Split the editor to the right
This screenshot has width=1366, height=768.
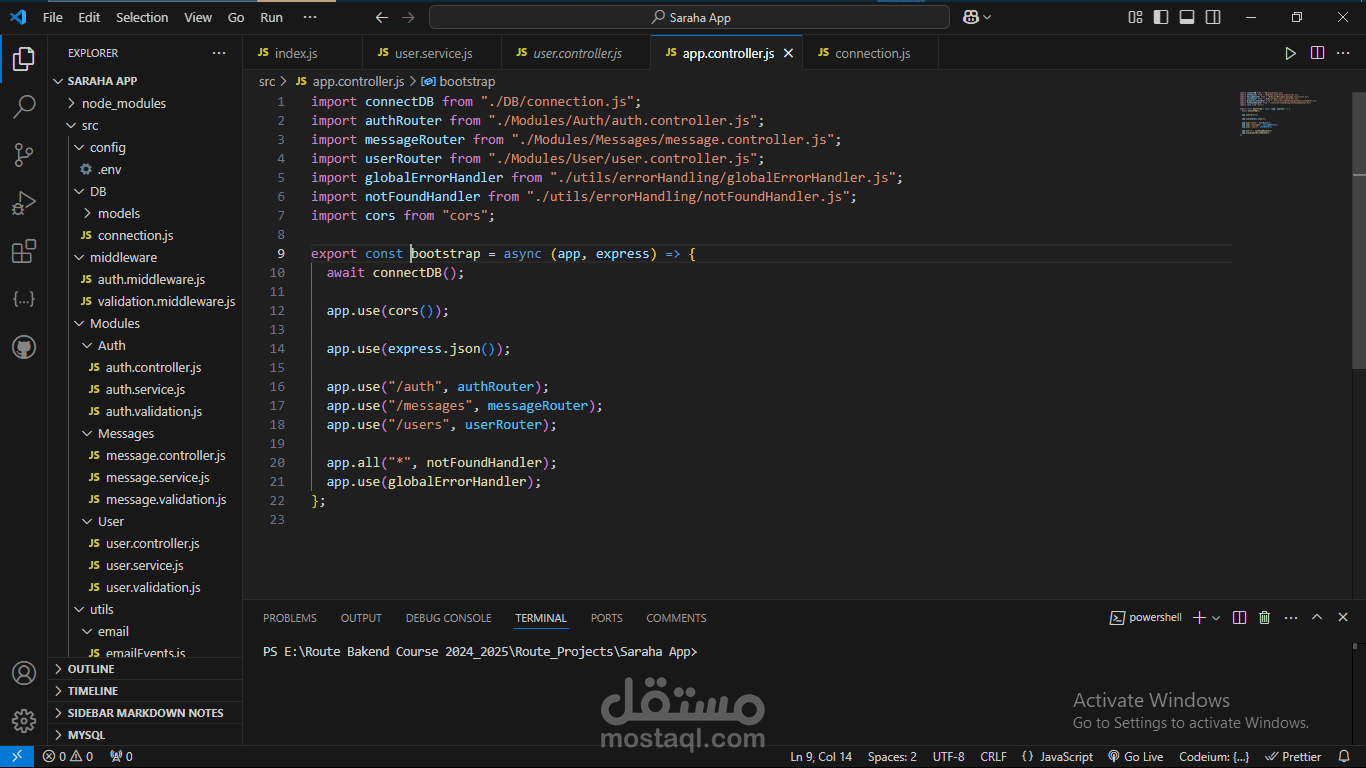pos(1317,53)
